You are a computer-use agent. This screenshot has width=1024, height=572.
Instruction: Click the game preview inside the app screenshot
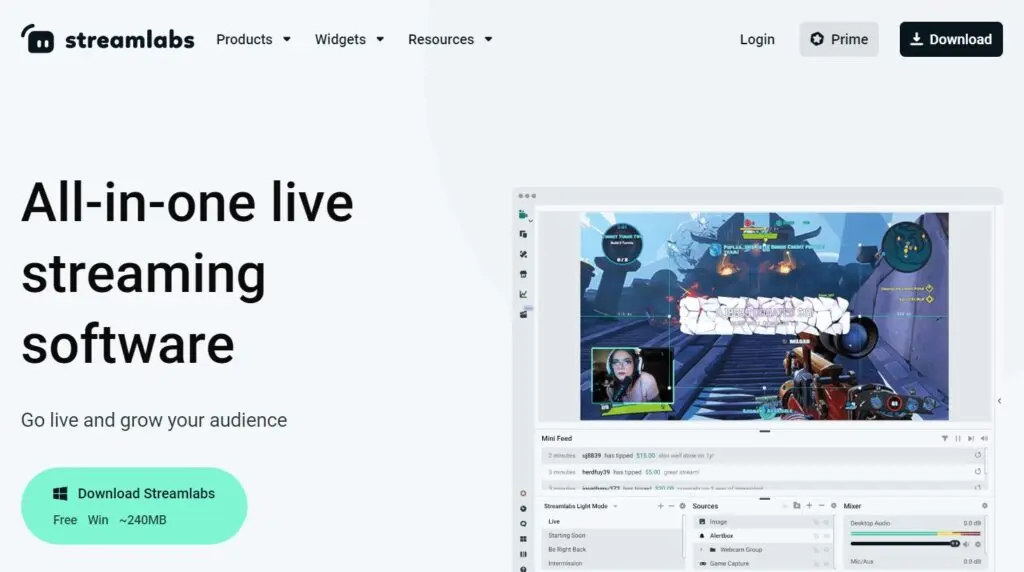pyautogui.click(x=764, y=316)
